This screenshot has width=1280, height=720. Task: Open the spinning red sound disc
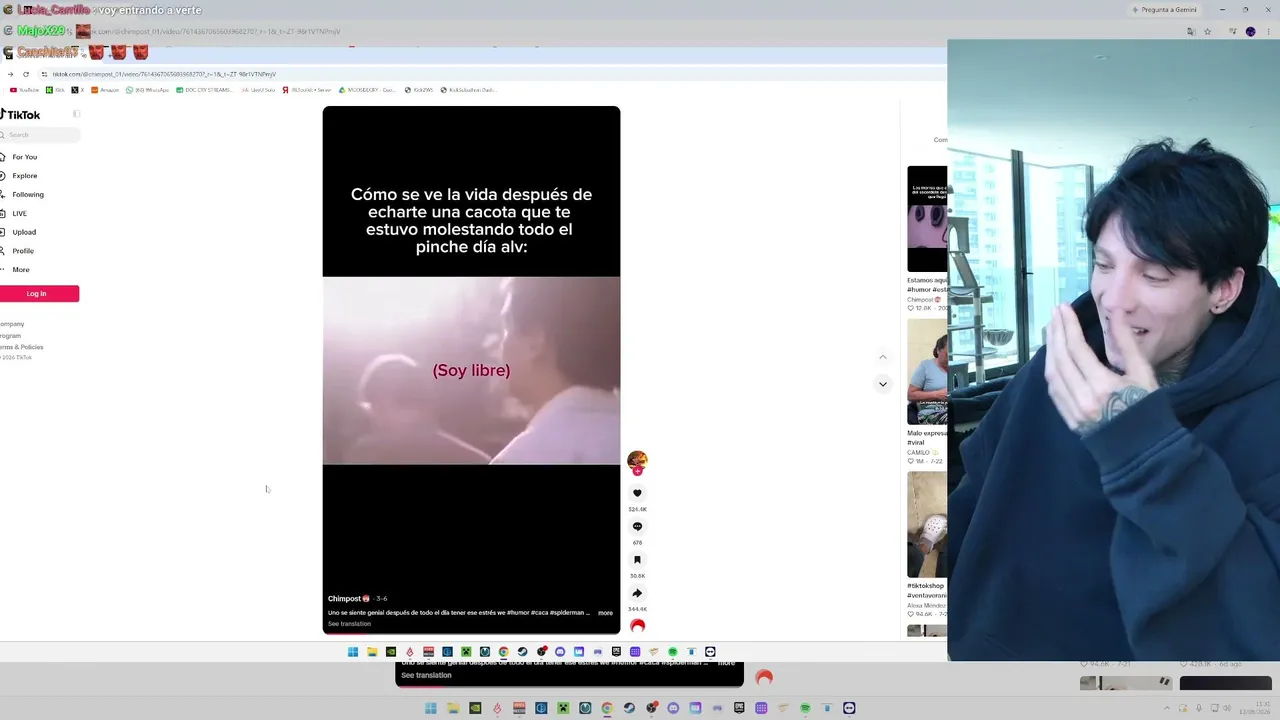(x=637, y=626)
